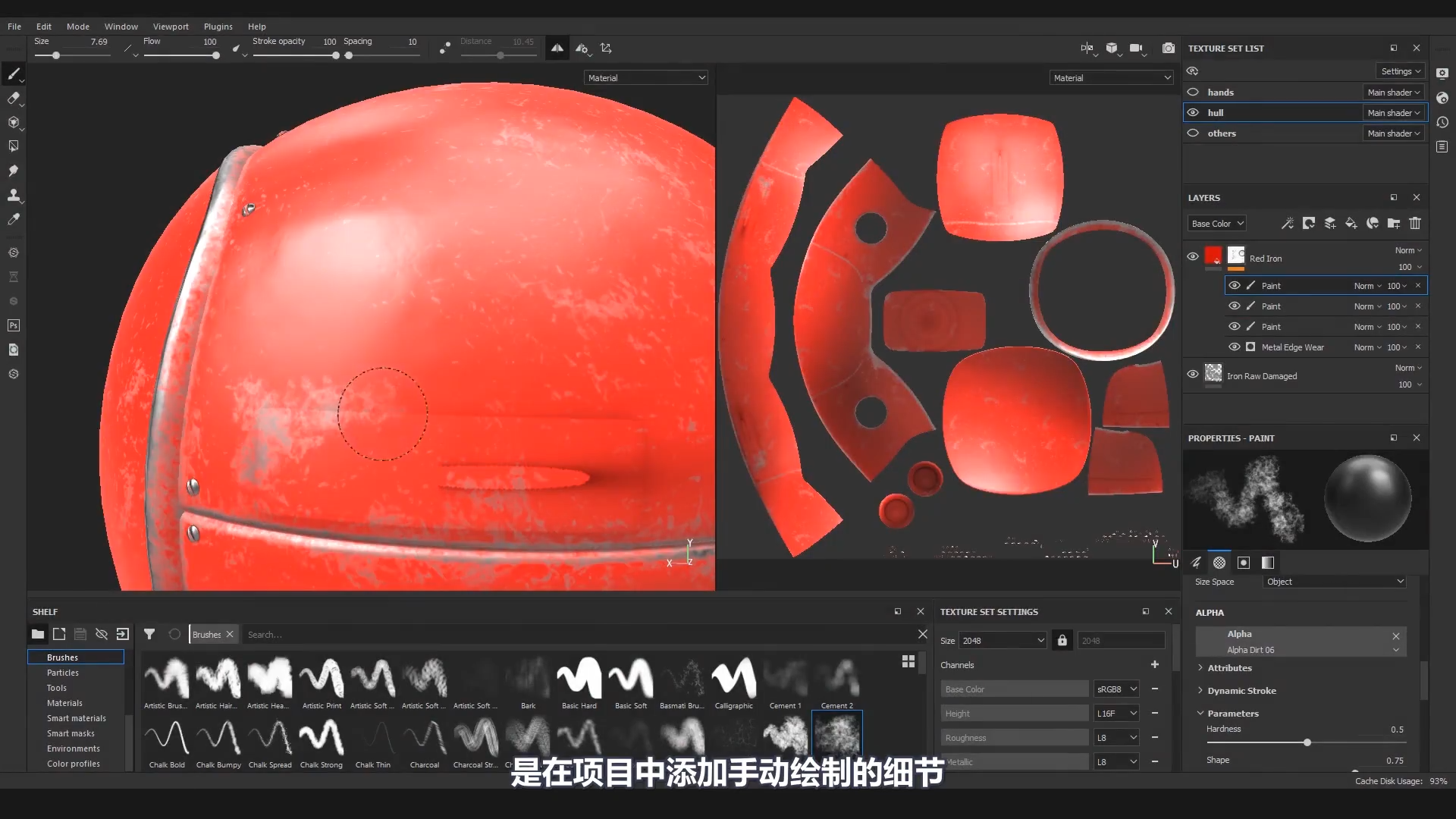Open the File menu
The height and width of the screenshot is (819, 1456).
point(14,26)
